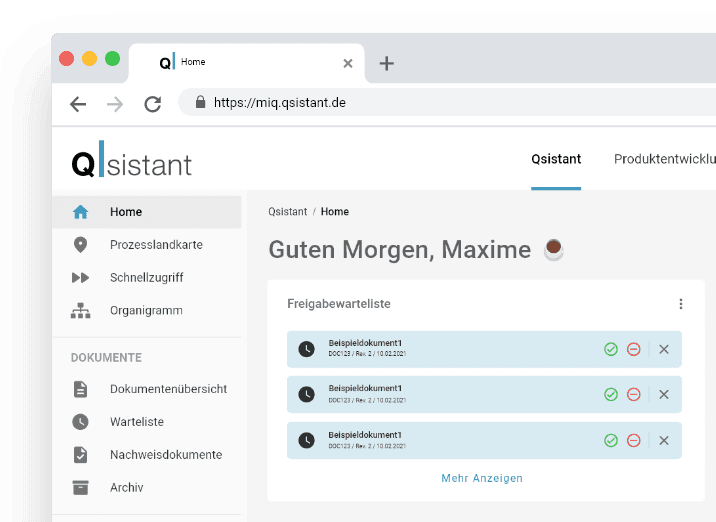Approve third Beispieldokument1 with green checkmark
The image size is (716, 522).
pyautogui.click(x=611, y=440)
